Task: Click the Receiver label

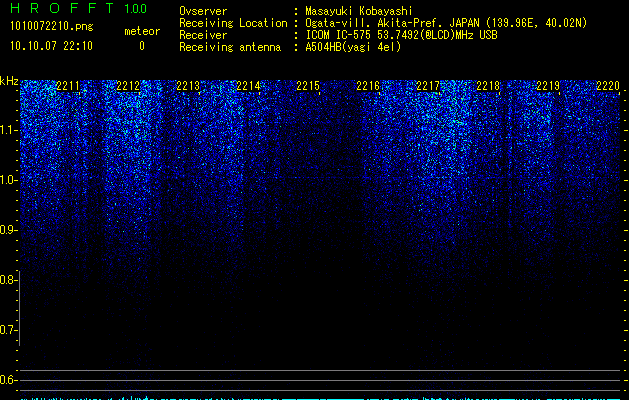Action: pyautogui.click(x=203, y=35)
